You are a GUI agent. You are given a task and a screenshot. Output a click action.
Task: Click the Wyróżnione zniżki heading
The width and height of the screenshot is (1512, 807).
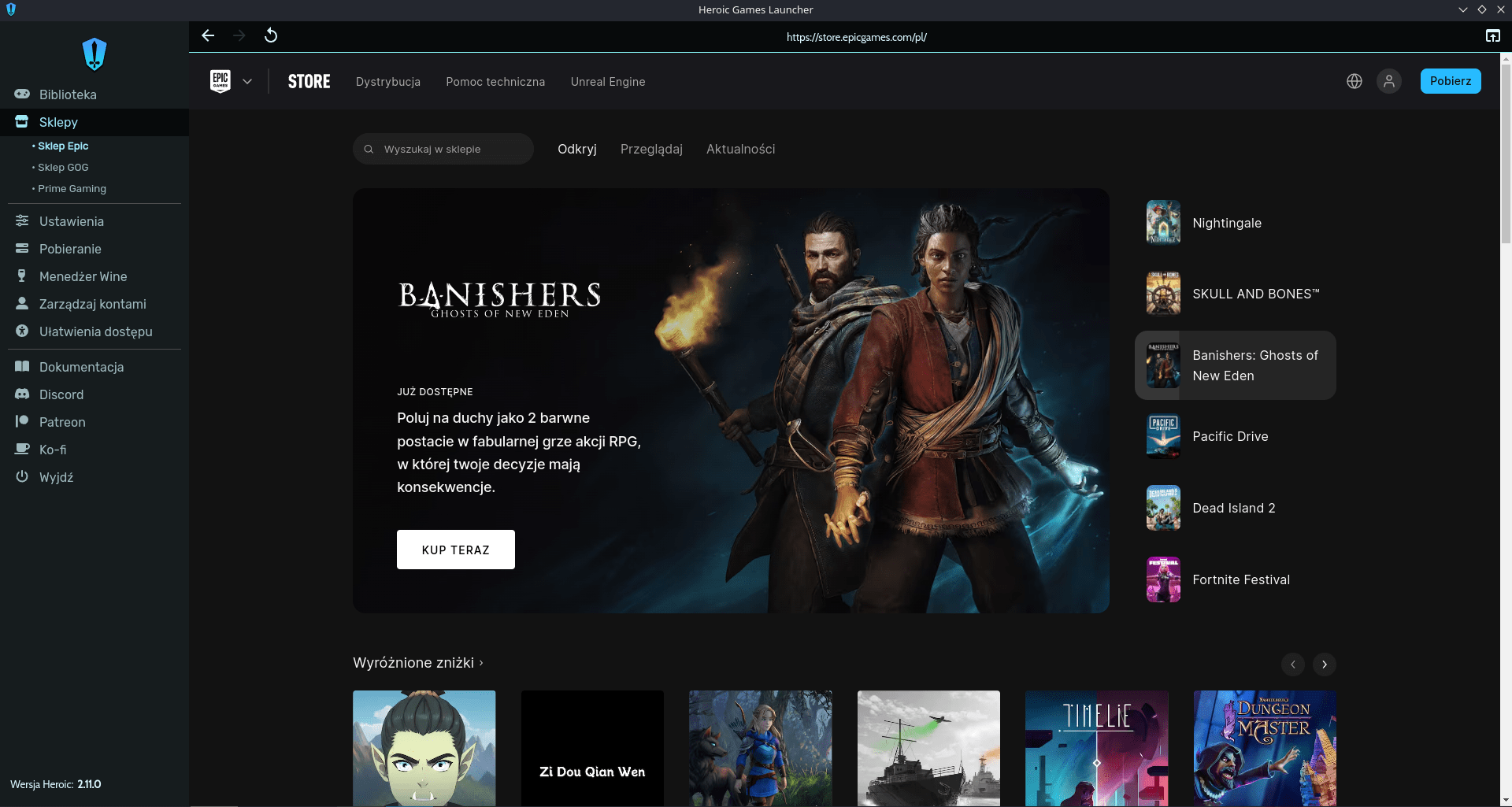click(413, 663)
